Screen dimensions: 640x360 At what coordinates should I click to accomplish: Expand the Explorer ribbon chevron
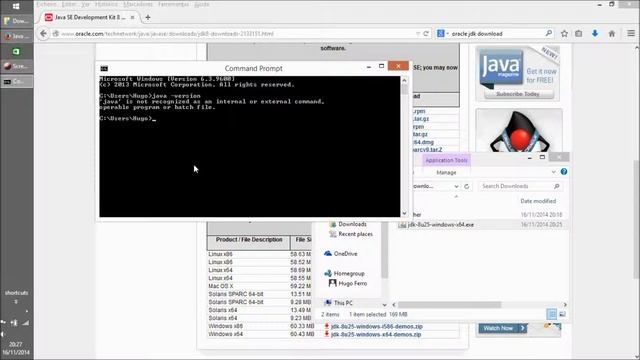[x=553, y=172]
